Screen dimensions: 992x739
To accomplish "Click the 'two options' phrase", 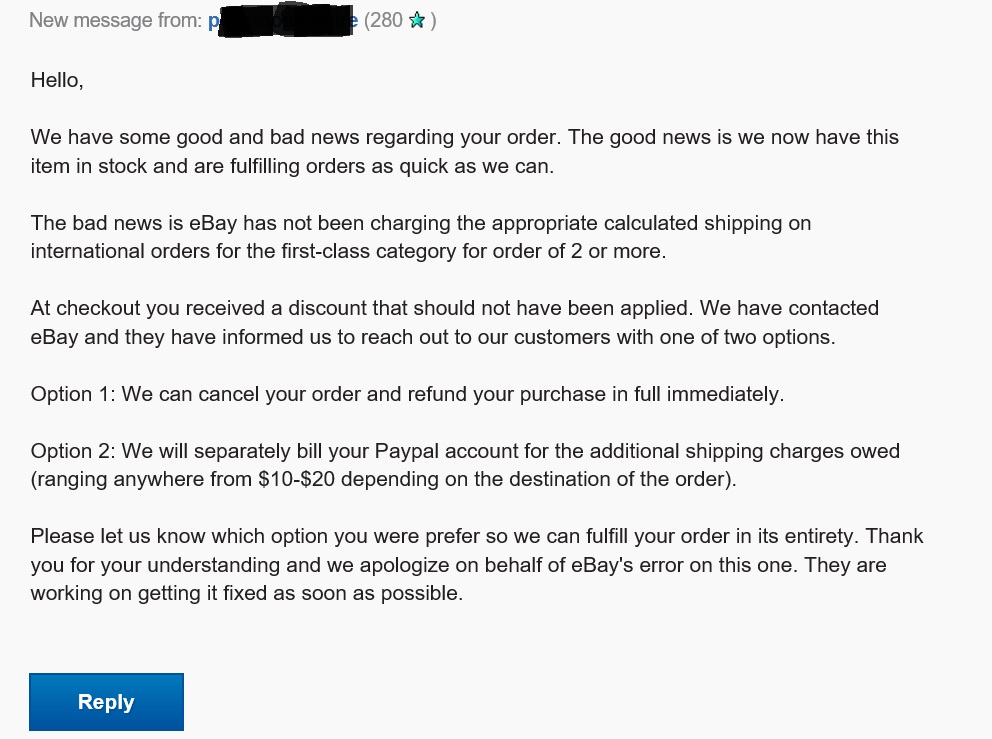I will click(x=778, y=337).
